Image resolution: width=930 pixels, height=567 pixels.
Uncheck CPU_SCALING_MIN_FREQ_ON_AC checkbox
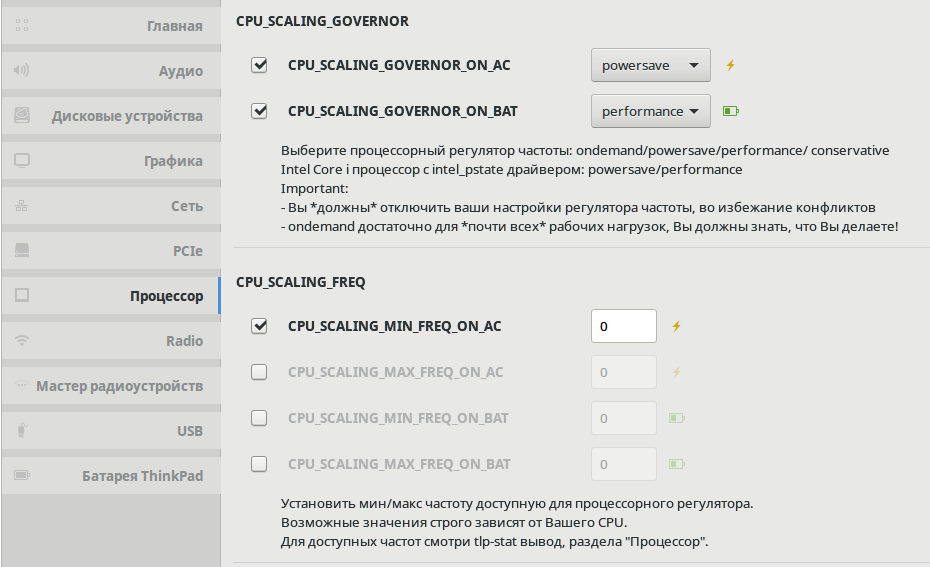(x=259, y=326)
